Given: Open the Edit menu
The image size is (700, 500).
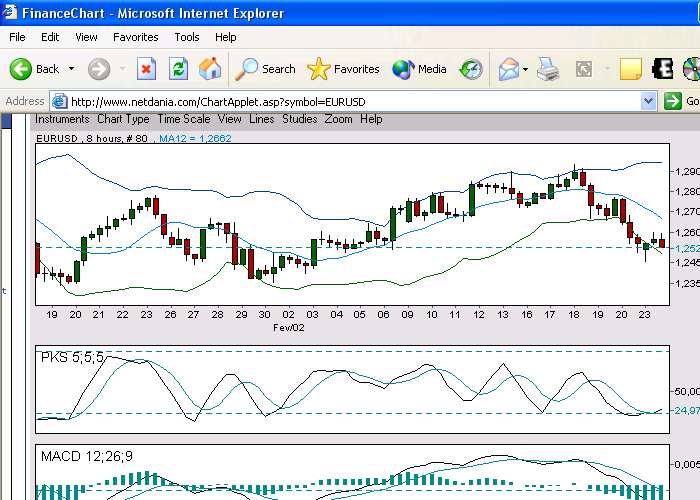Looking at the screenshot, I should pos(50,37).
